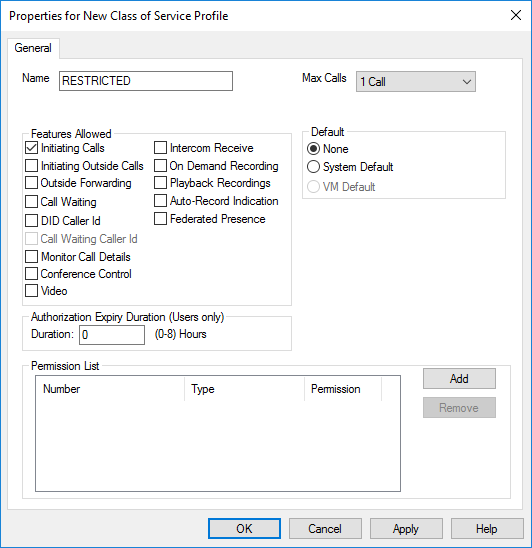Choose the None default option

[313, 149]
